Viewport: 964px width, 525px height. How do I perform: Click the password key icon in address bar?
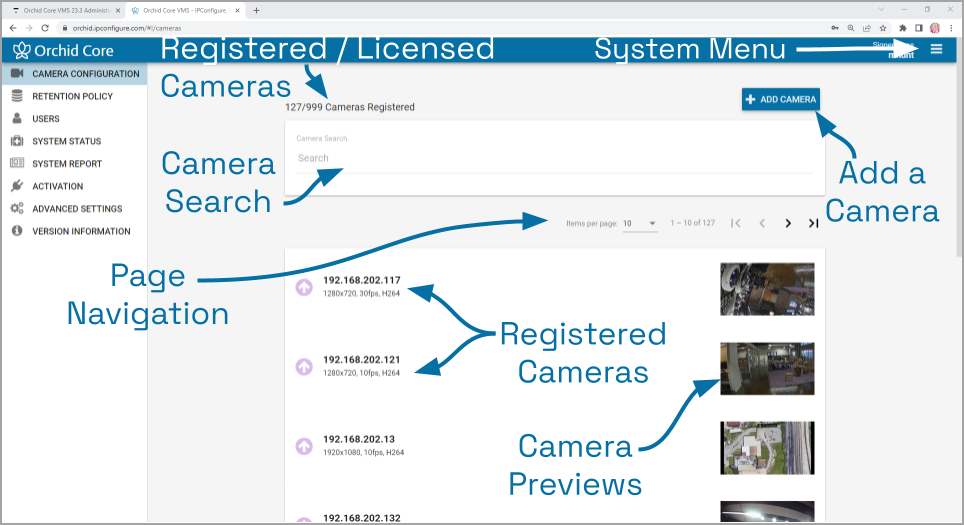[835, 28]
